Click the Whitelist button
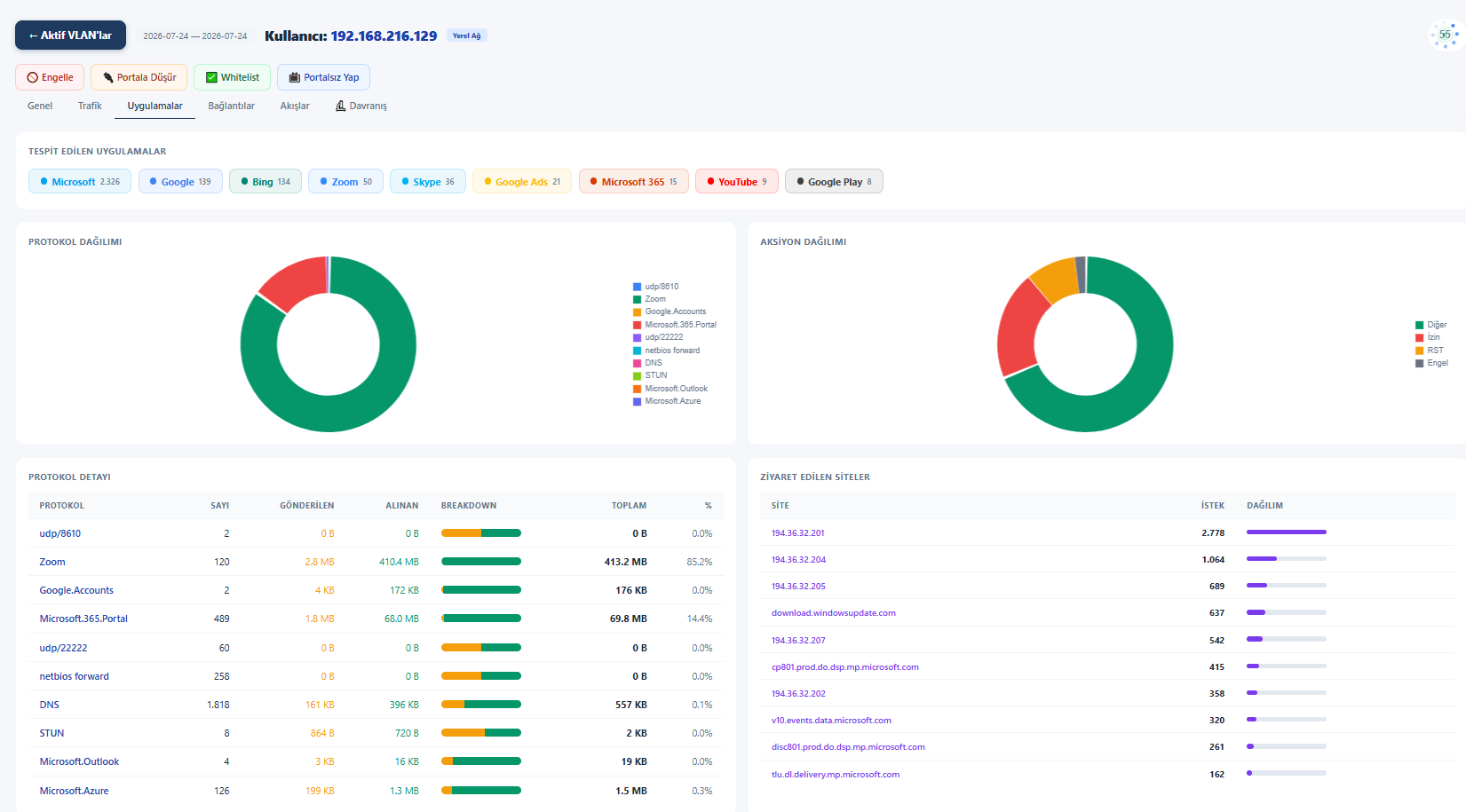This screenshot has height=812, width=1466. (232, 77)
